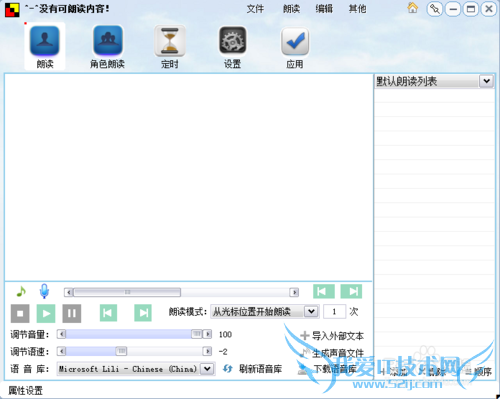
Task: Click 下载语音库 download button
Action: (x=327, y=369)
